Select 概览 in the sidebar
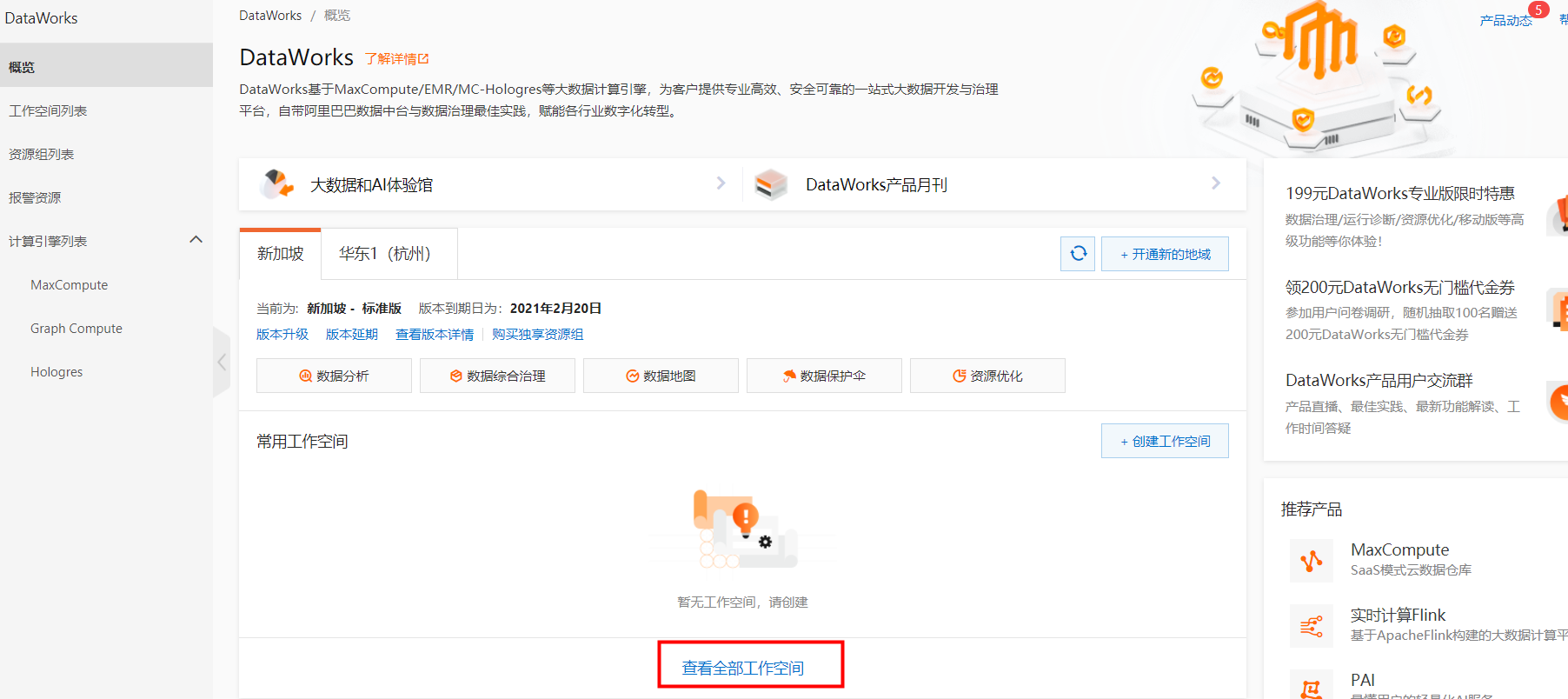This screenshot has width=1568, height=699. (106, 67)
